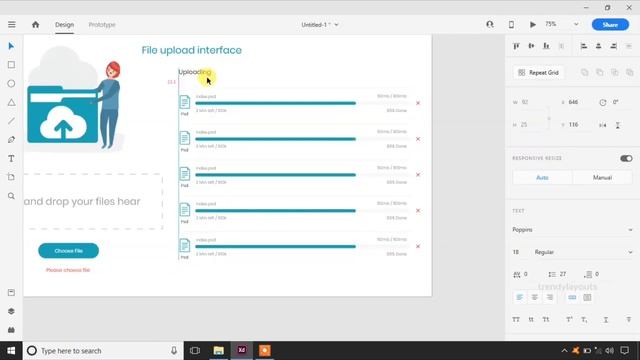
Task: Align selection to the right
Action: 613,46
